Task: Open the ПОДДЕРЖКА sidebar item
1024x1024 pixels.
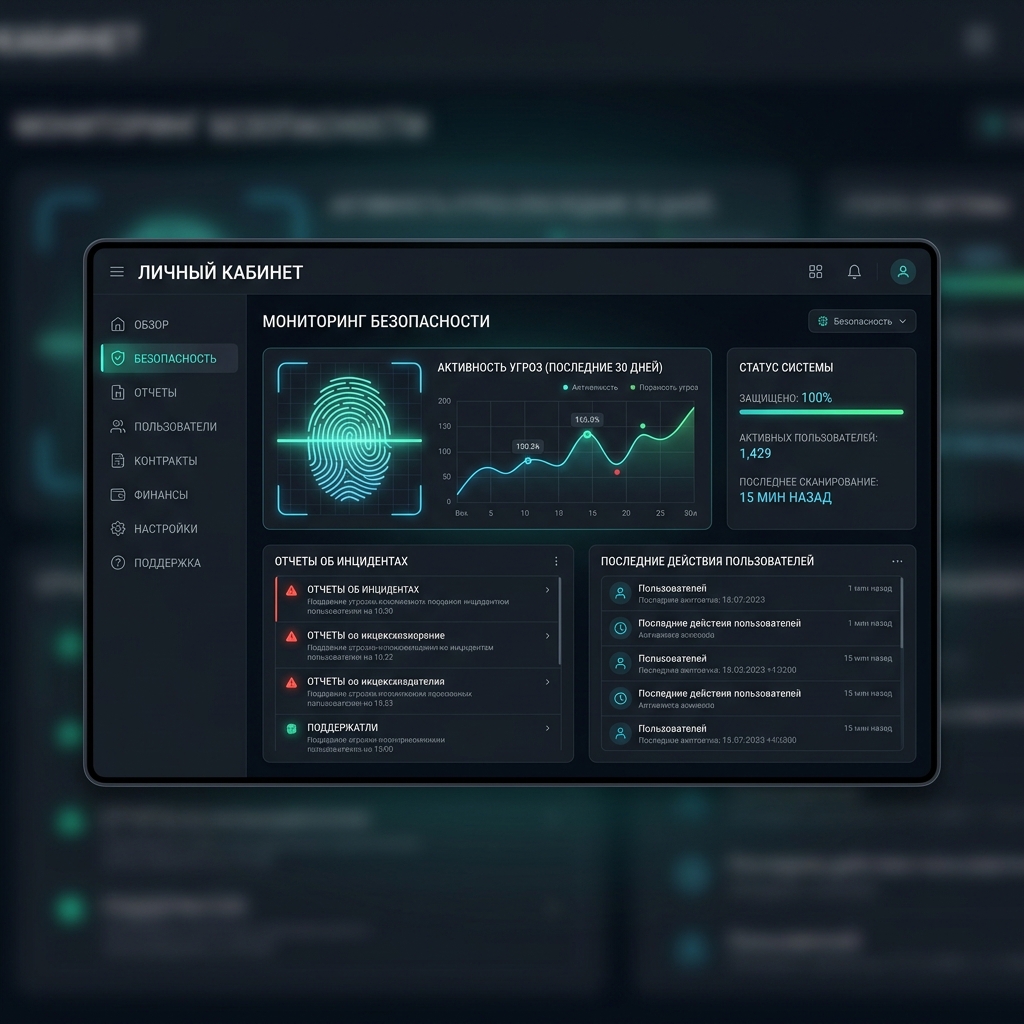Action: [x=170, y=562]
